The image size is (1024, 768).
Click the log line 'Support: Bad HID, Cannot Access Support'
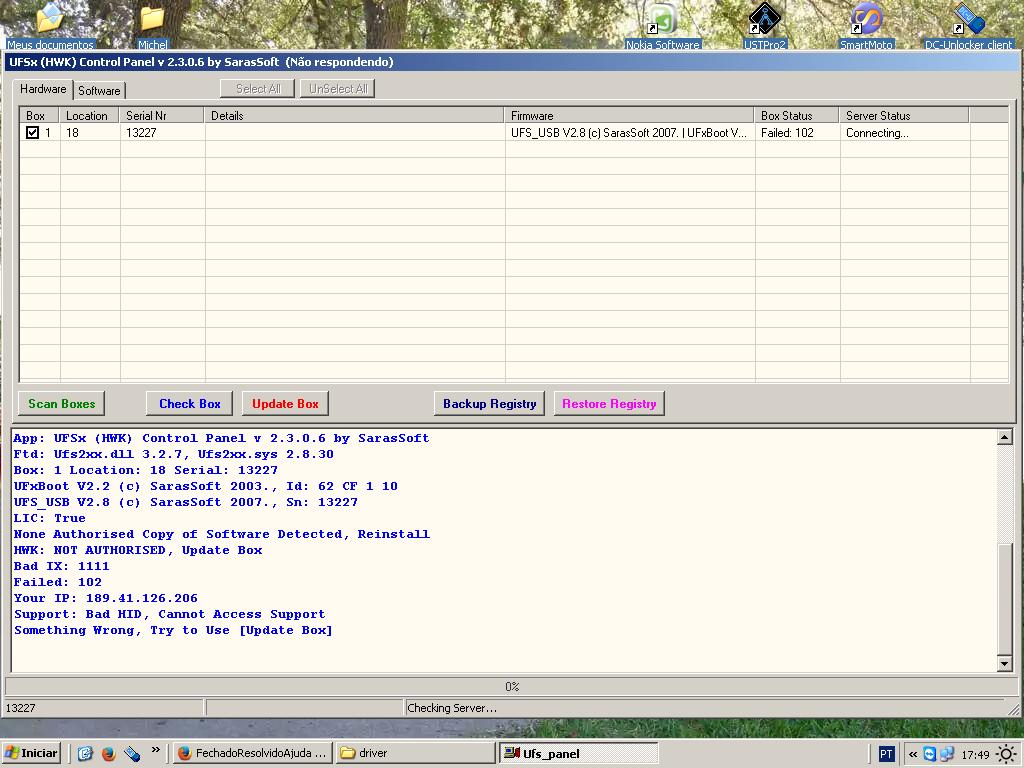(x=170, y=615)
